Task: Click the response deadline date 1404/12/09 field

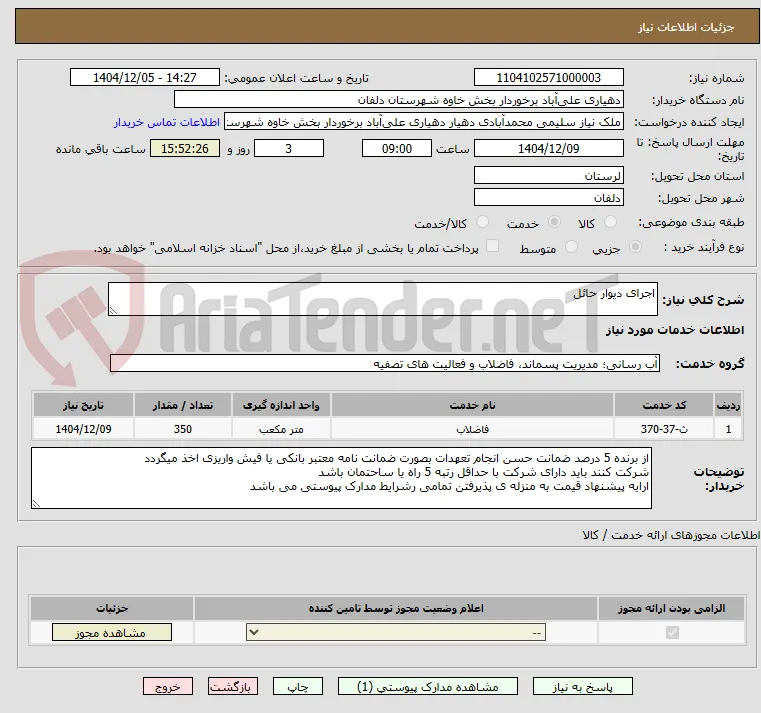Action: pyautogui.click(x=548, y=149)
